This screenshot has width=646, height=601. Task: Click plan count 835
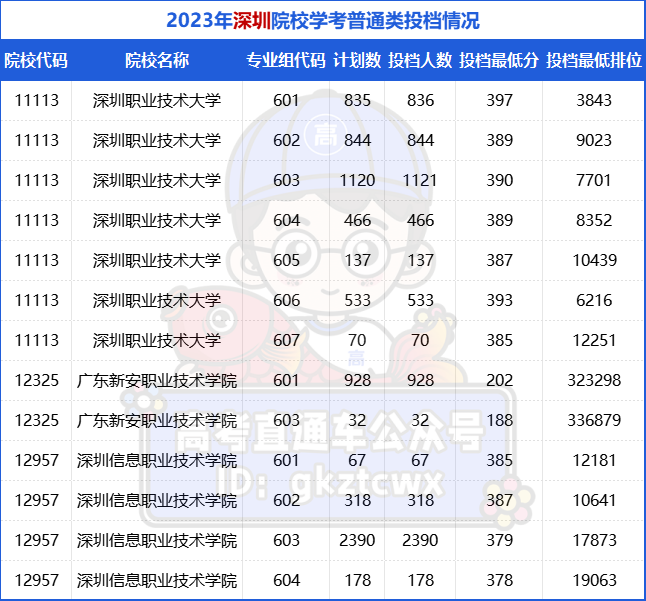point(357,100)
